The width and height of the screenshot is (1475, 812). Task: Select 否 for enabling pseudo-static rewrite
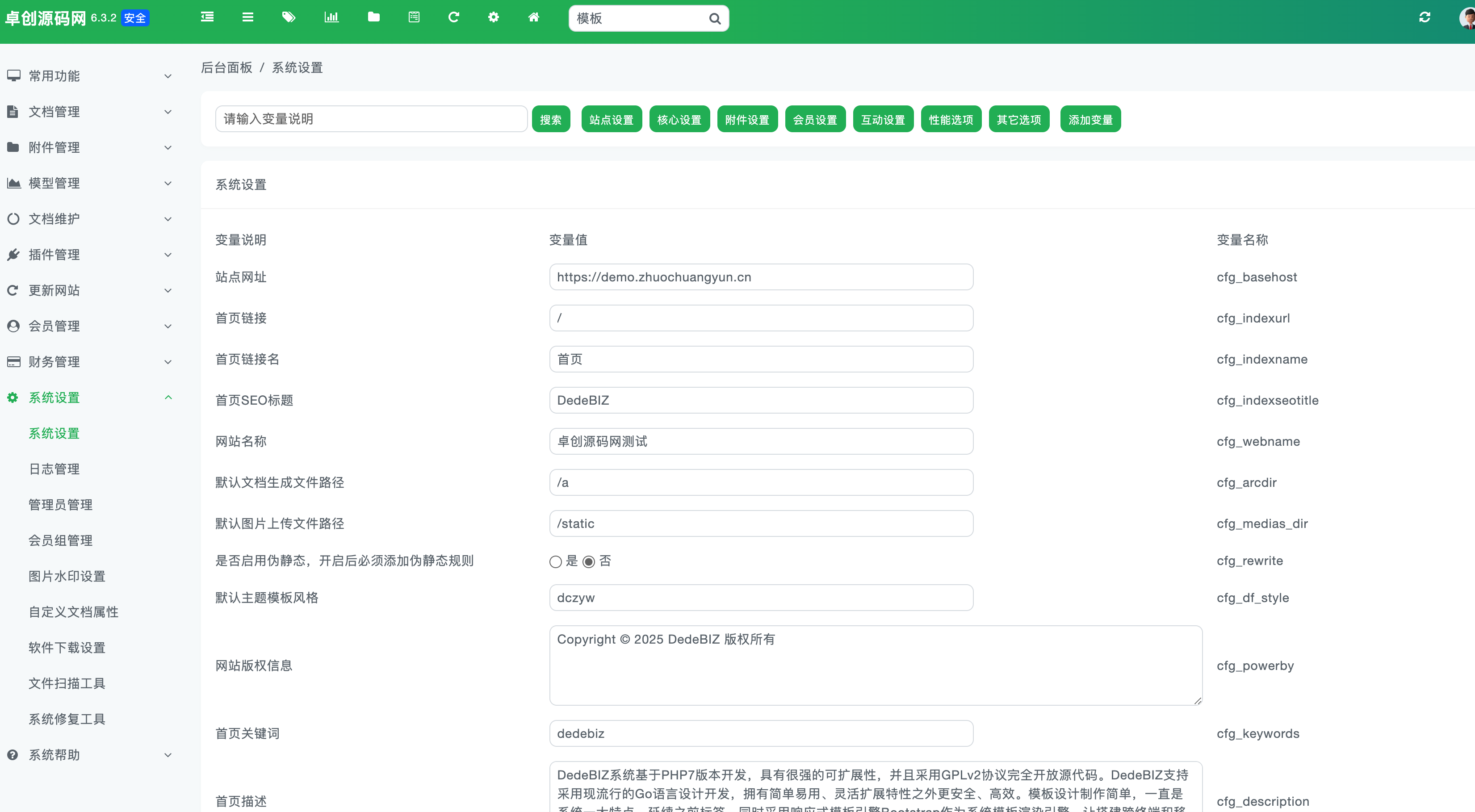(x=588, y=561)
